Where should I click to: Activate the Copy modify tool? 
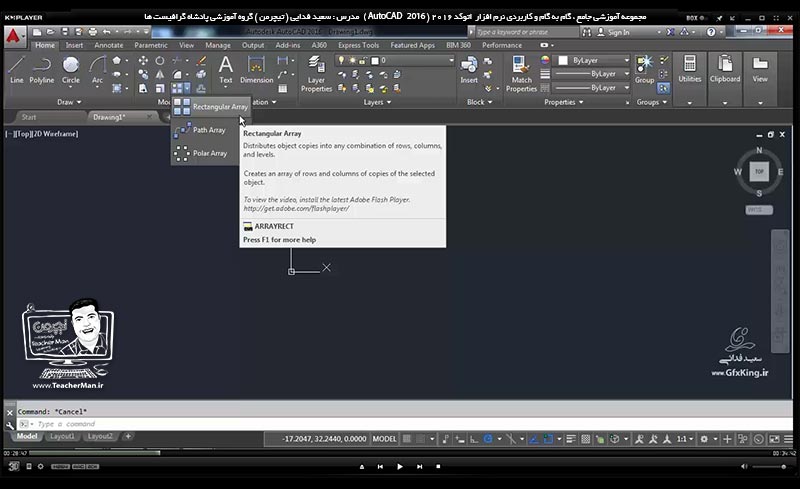click(x=143, y=75)
